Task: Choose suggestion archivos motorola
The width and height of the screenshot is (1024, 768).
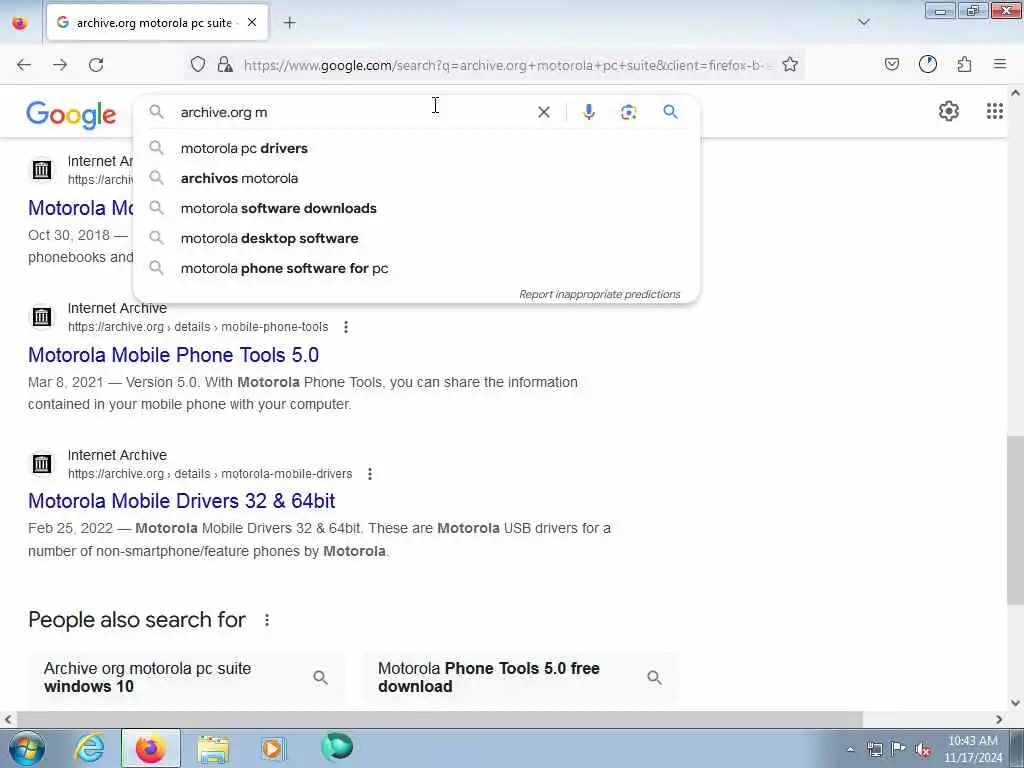Action: [416, 178]
